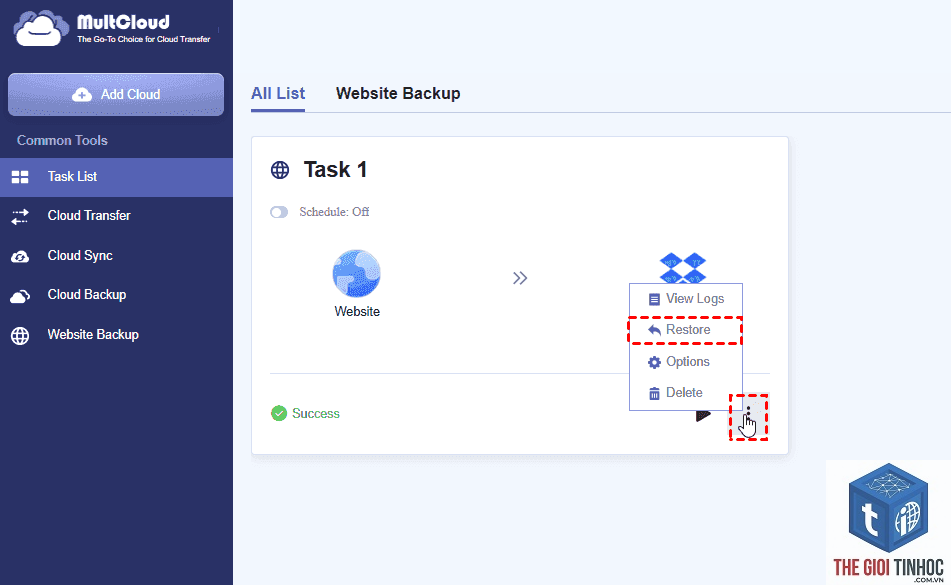Choose View Logs from context menu
The height and width of the screenshot is (585, 951).
(685, 299)
